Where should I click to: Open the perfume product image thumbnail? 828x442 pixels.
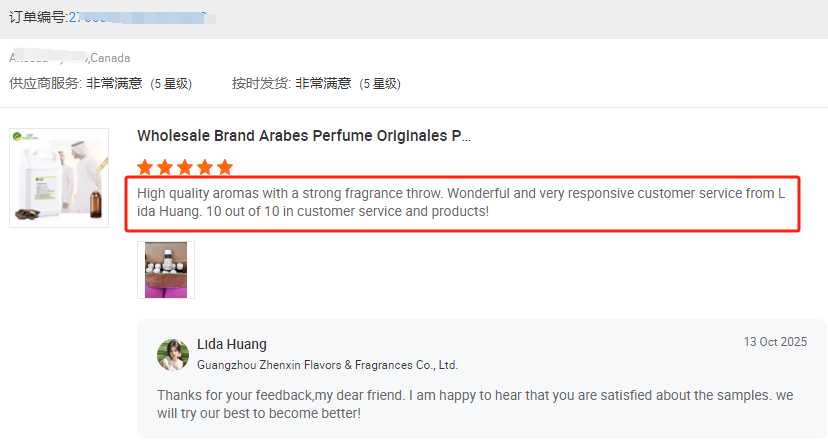click(x=59, y=177)
